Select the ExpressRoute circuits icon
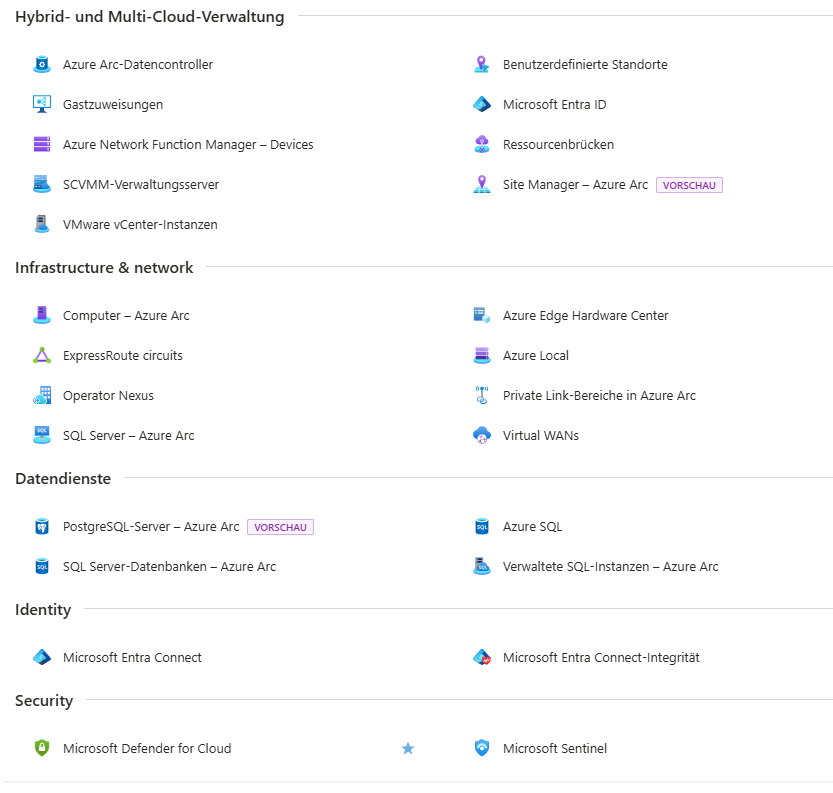This screenshot has height=793, width=833. (41, 355)
